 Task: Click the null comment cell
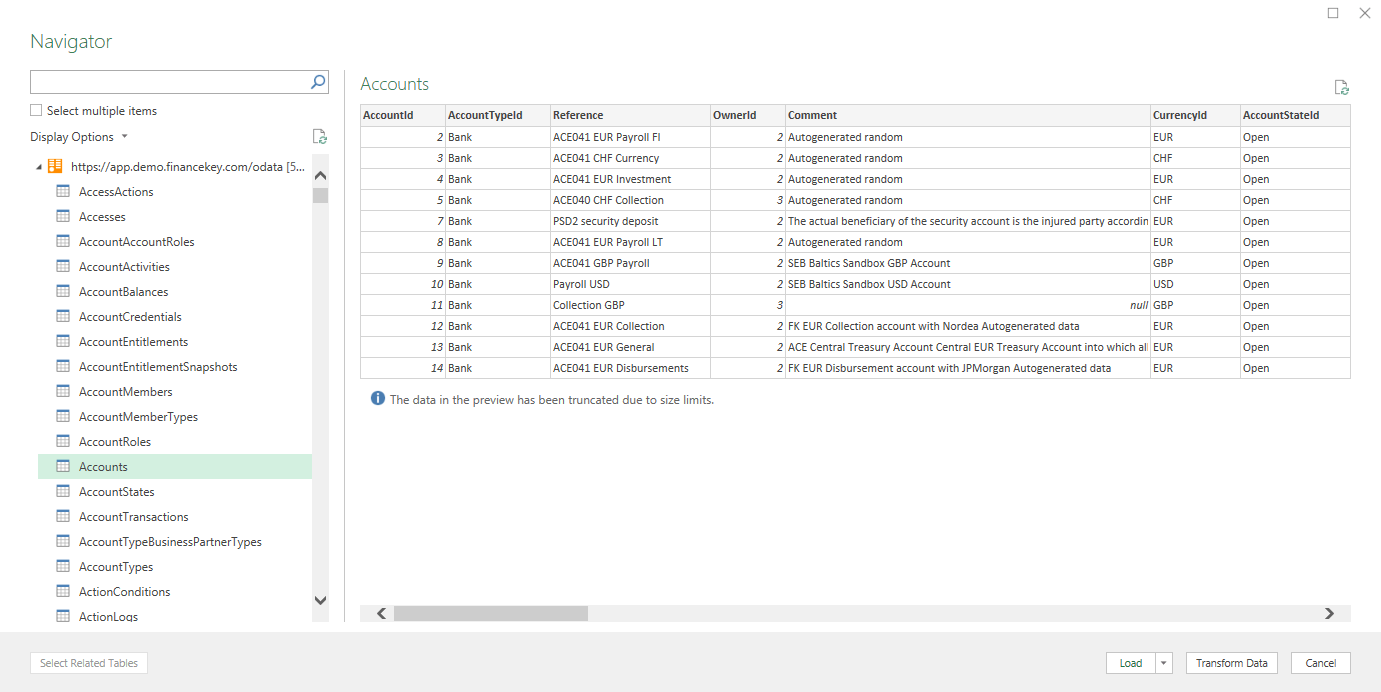(968, 305)
